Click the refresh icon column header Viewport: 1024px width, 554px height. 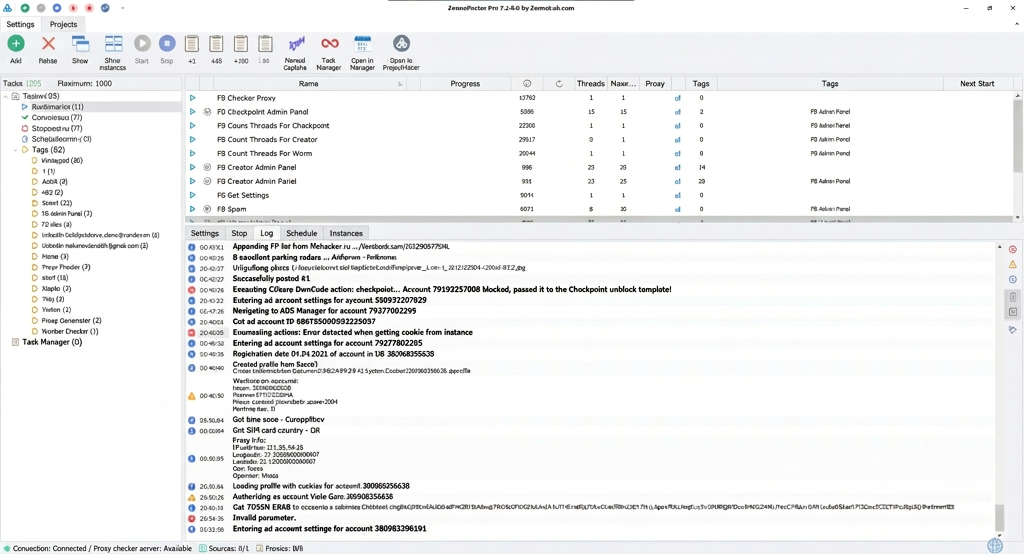pos(559,84)
